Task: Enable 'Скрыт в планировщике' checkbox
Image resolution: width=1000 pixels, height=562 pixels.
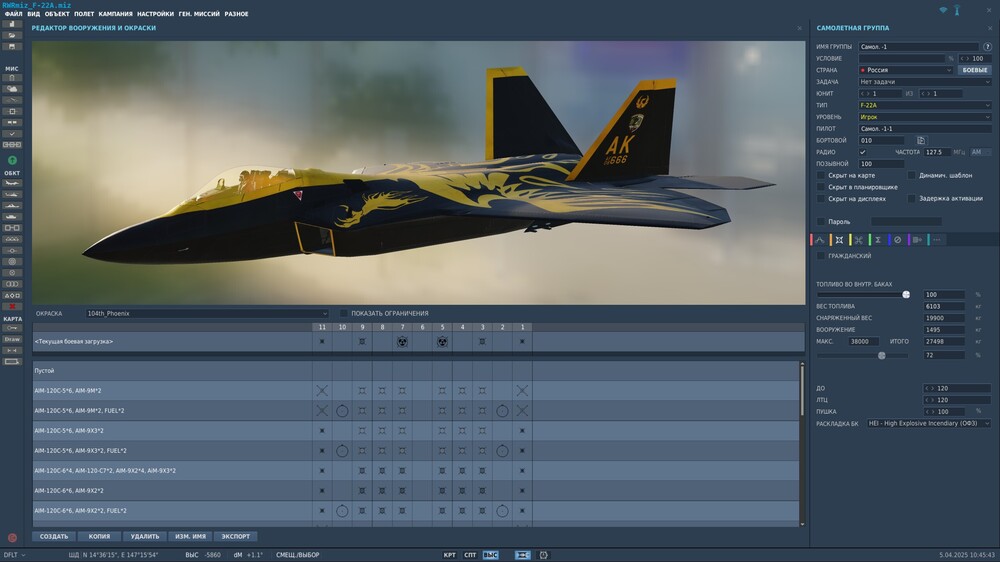Action: (x=821, y=187)
